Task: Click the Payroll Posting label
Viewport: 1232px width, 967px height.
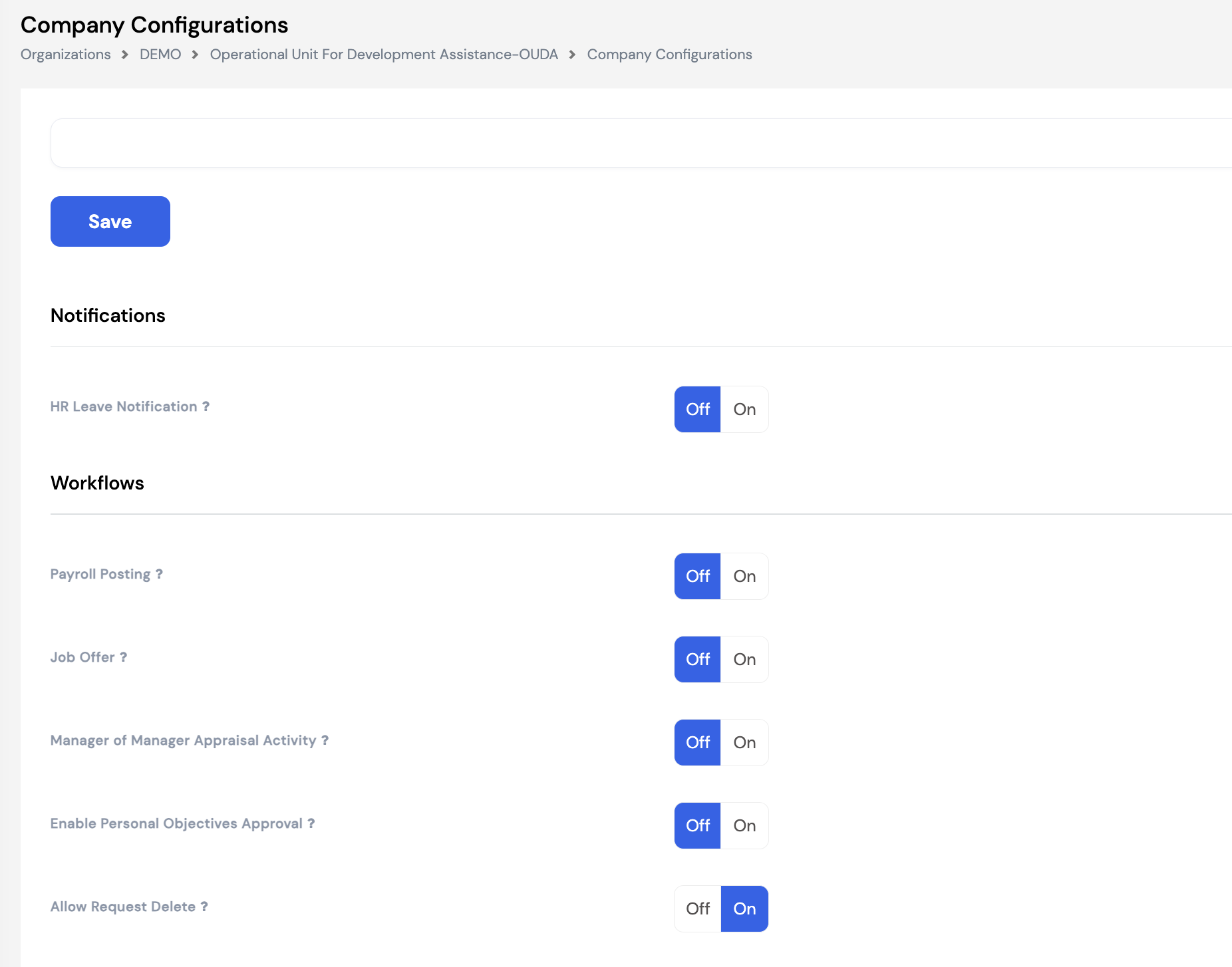Action: click(100, 574)
